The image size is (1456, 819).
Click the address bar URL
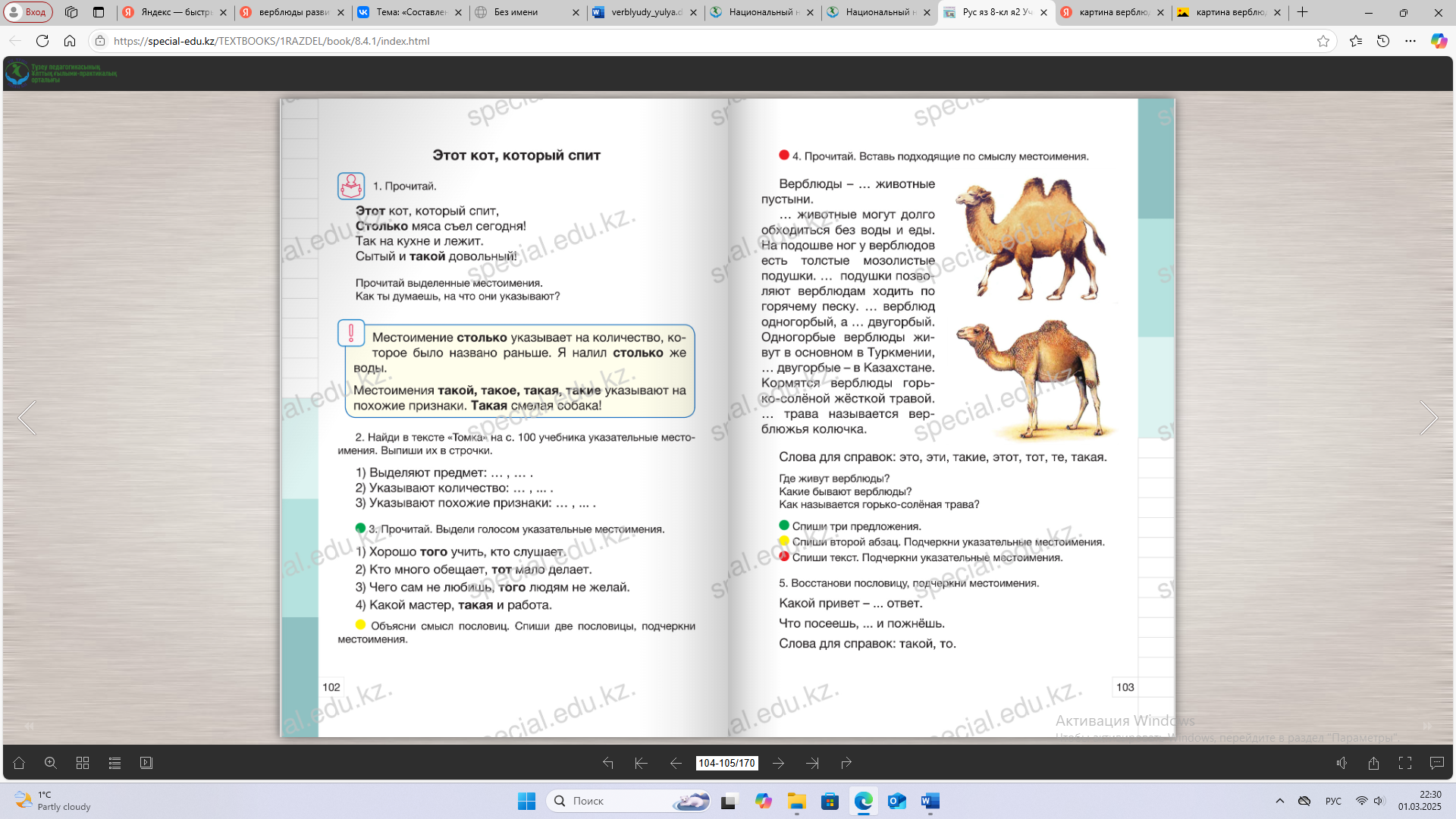271,41
